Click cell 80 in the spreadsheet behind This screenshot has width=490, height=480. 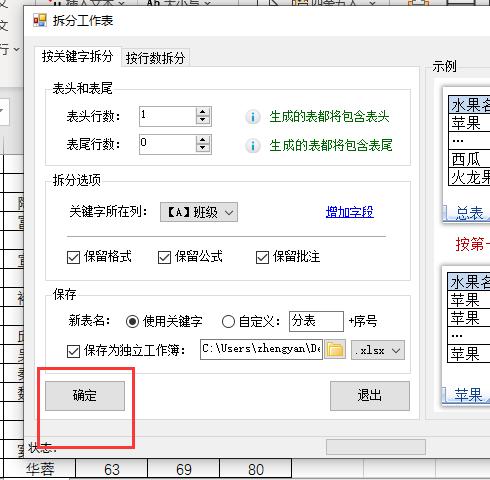pos(256,469)
